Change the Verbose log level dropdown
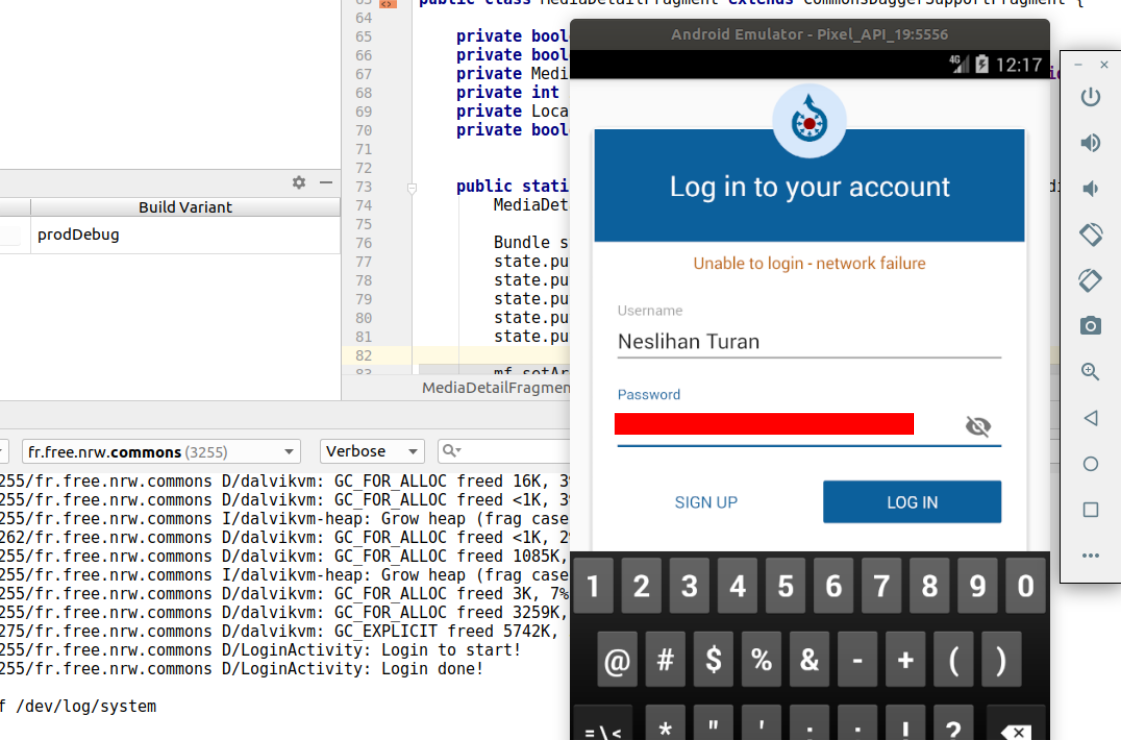Screen dimensions: 1121x740 point(371,451)
